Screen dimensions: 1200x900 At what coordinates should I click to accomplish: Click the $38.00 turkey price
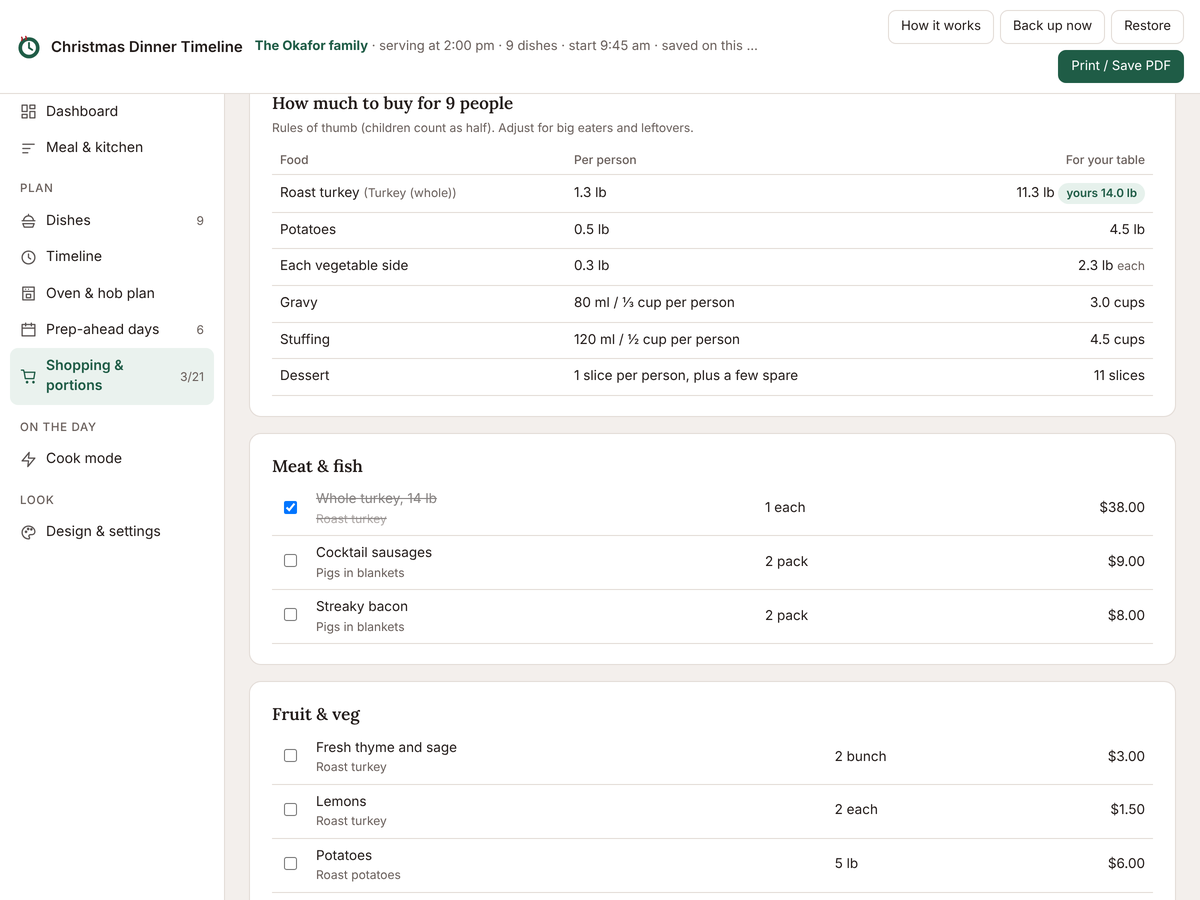pyautogui.click(x=1122, y=508)
